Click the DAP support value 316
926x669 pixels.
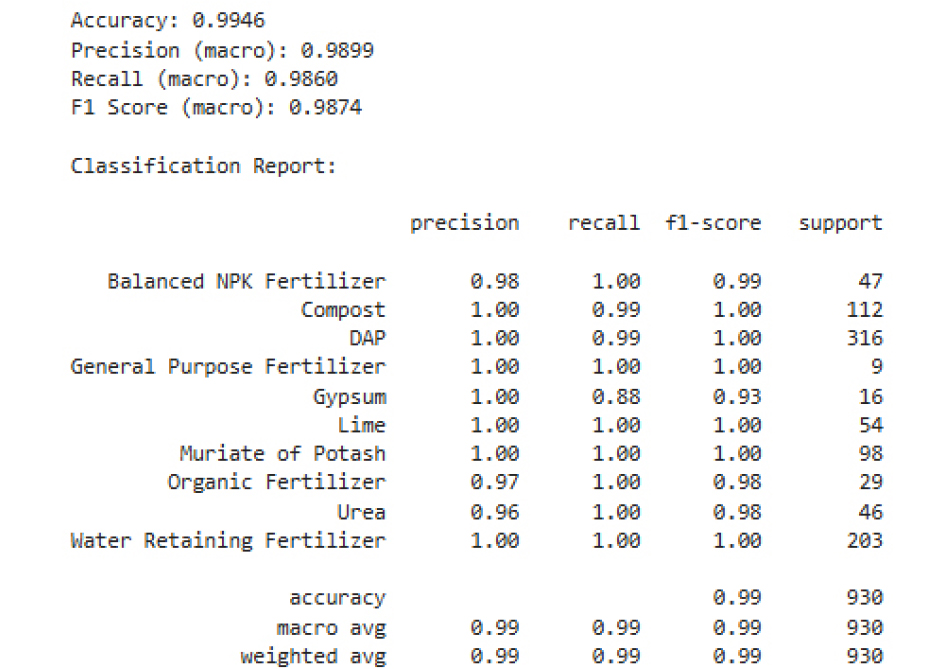tap(865, 338)
